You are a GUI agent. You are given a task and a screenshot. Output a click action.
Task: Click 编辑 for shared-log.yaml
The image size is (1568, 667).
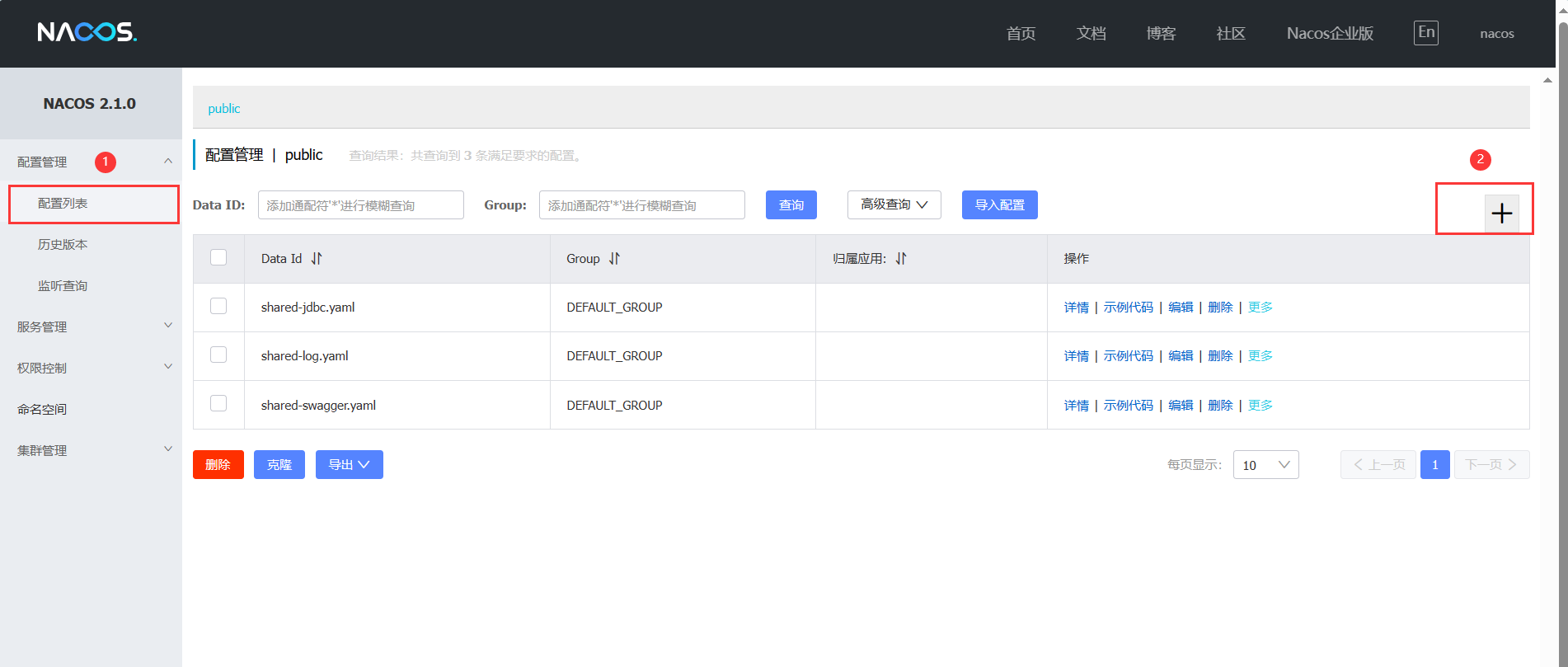1181,356
